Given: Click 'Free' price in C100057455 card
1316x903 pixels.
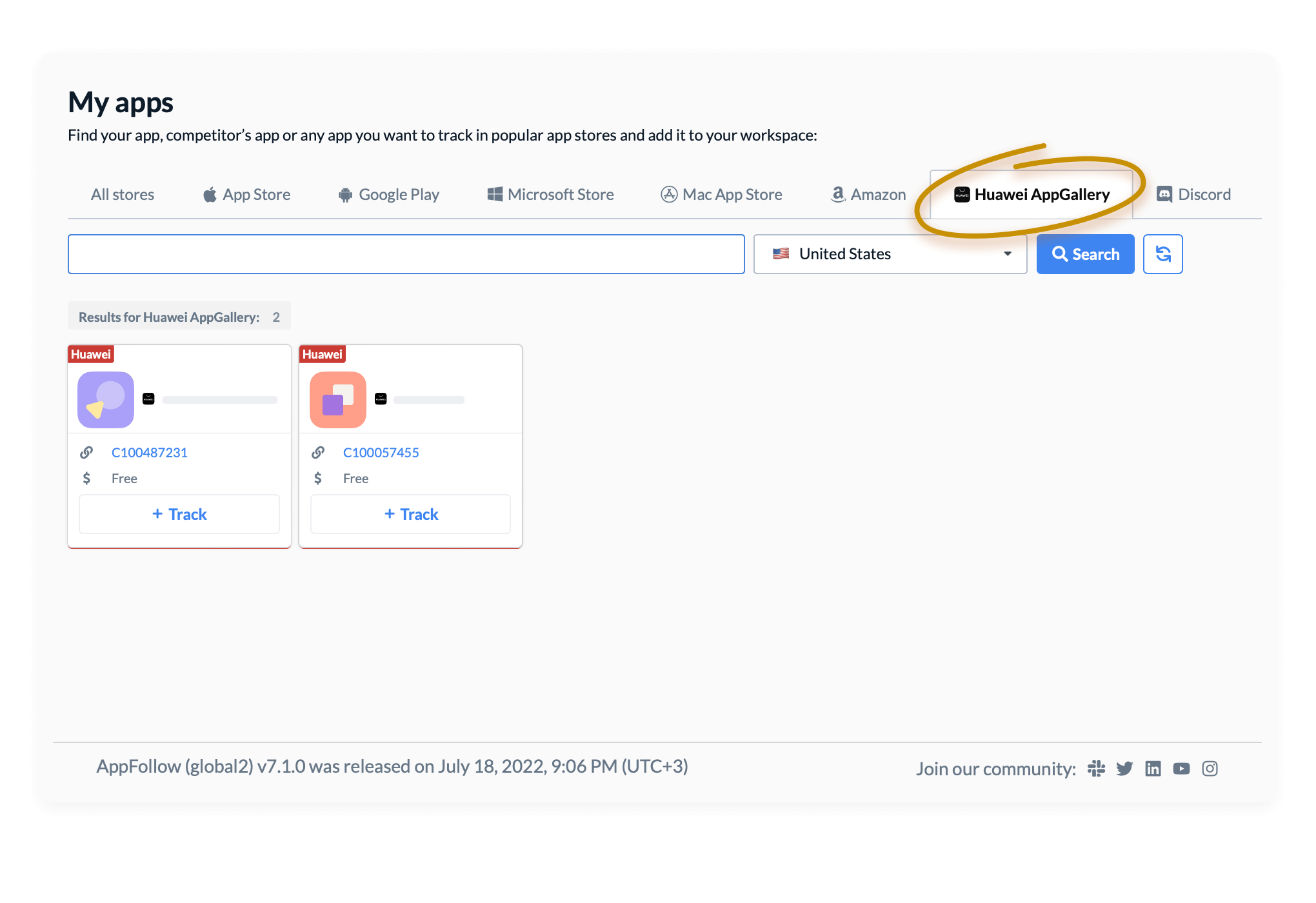Looking at the screenshot, I should pyautogui.click(x=356, y=479).
